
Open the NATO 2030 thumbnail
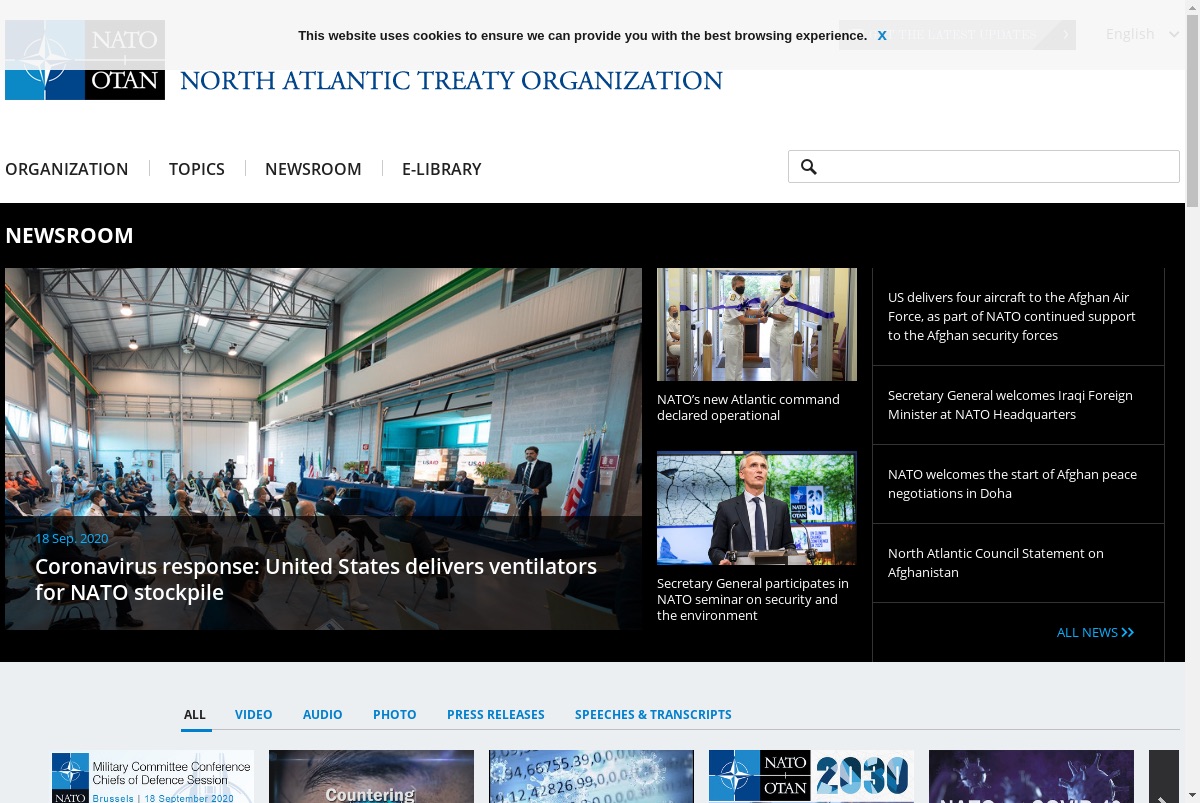(x=811, y=777)
